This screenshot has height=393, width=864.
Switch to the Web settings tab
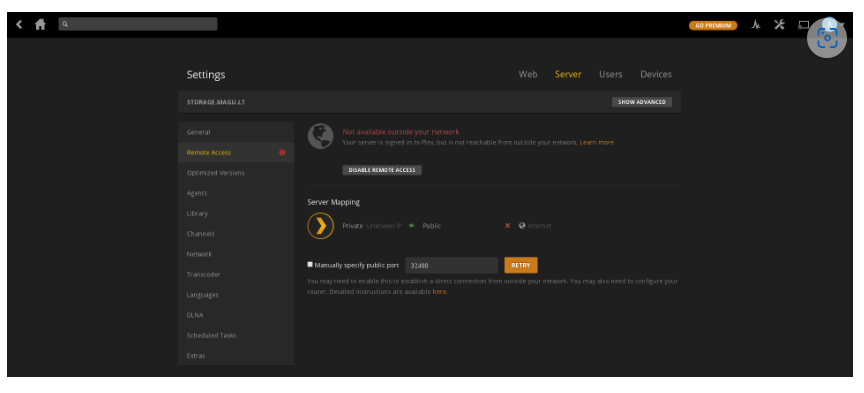click(x=528, y=74)
